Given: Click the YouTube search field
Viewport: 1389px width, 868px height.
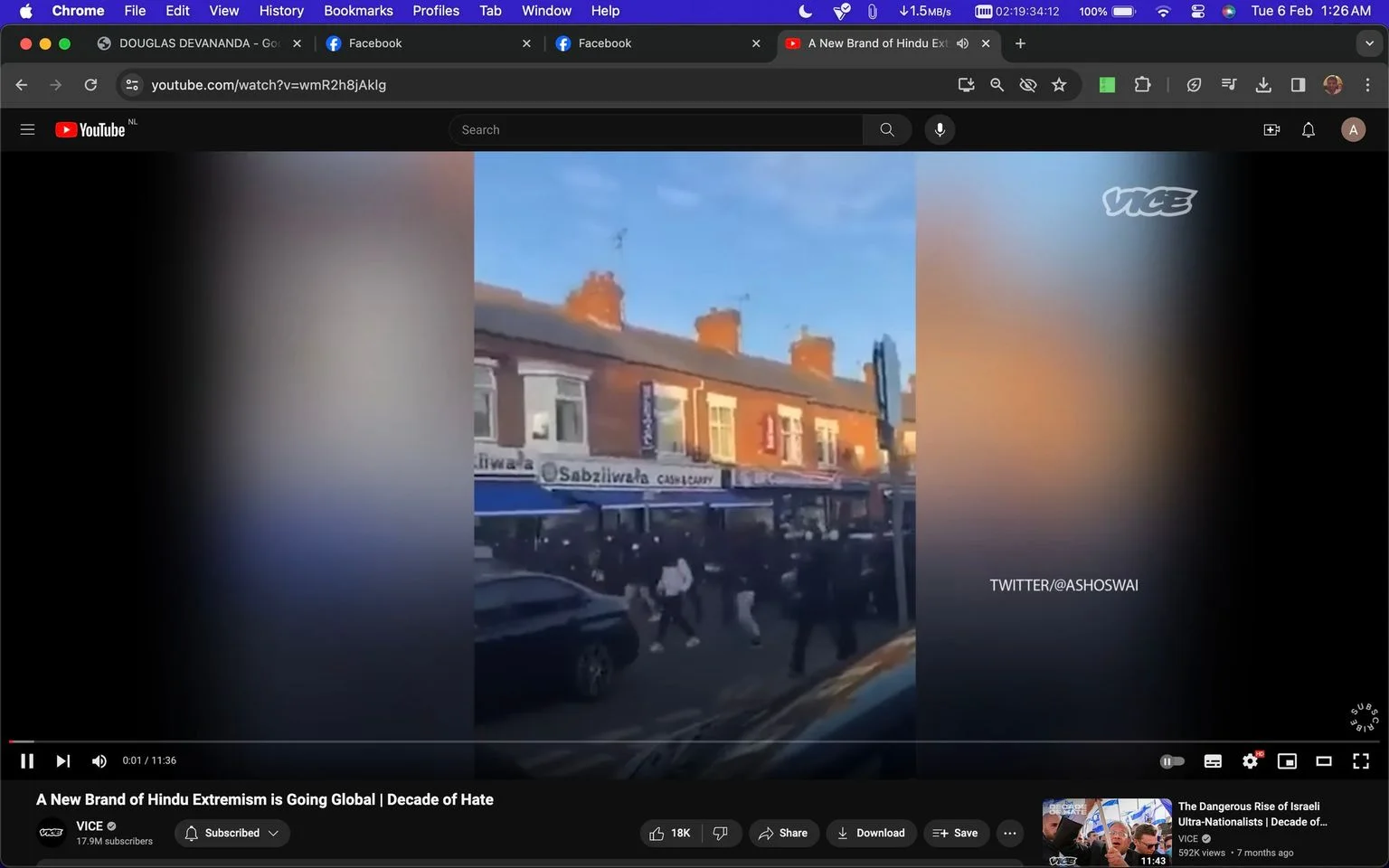Looking at the screenshot, I should 656,129.
